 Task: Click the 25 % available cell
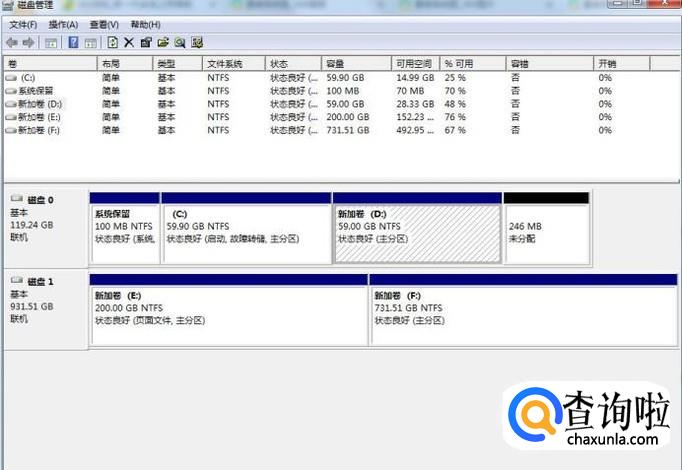(455, 78)
